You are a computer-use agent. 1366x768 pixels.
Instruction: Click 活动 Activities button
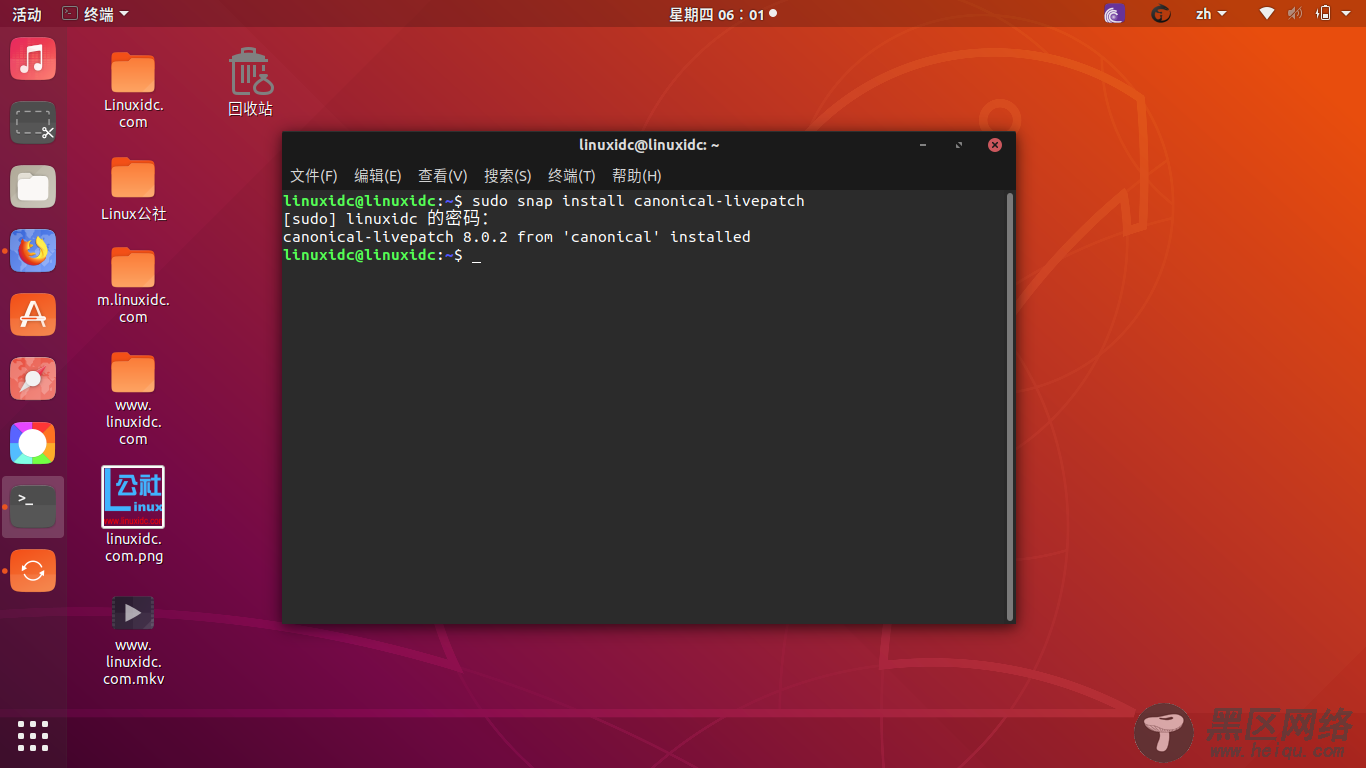point(27,14)
